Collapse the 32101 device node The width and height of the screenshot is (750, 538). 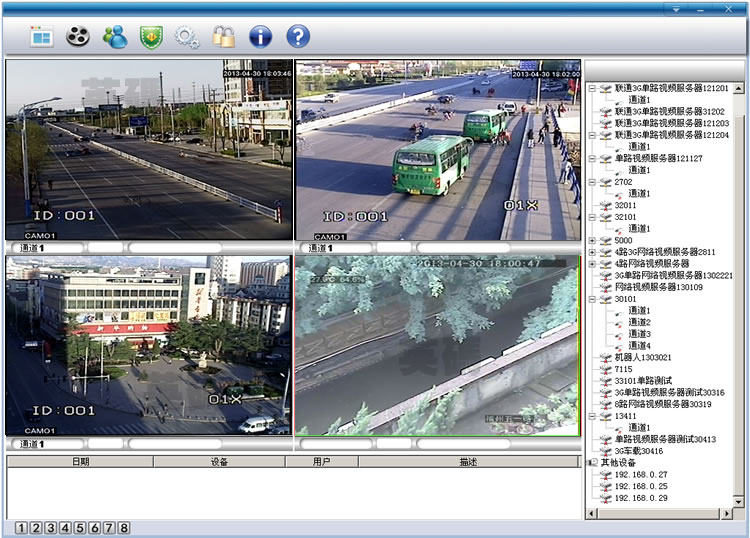(x=592, y=217)
